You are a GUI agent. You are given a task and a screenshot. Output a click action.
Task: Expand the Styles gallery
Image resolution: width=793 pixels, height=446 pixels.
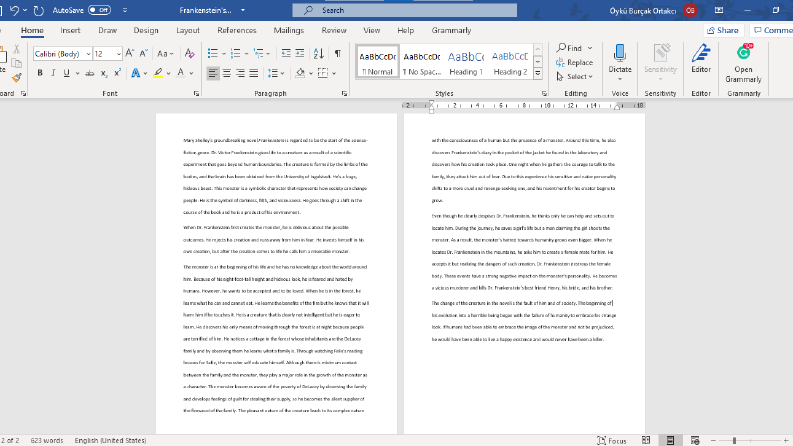pyautogui.click(x=538, y=73)
